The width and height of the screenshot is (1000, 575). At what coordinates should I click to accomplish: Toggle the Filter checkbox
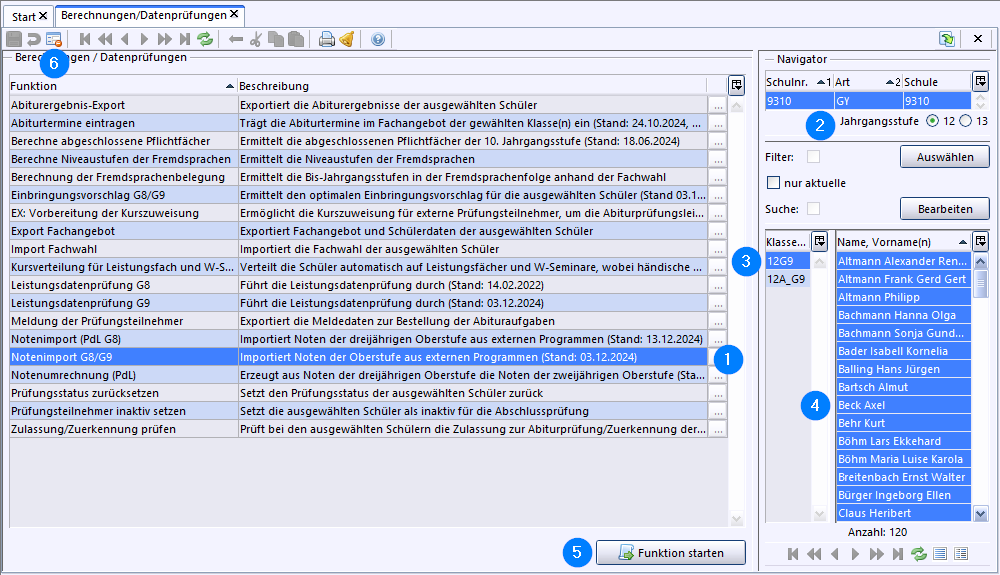pyautogui.click(x=813, y=157)
